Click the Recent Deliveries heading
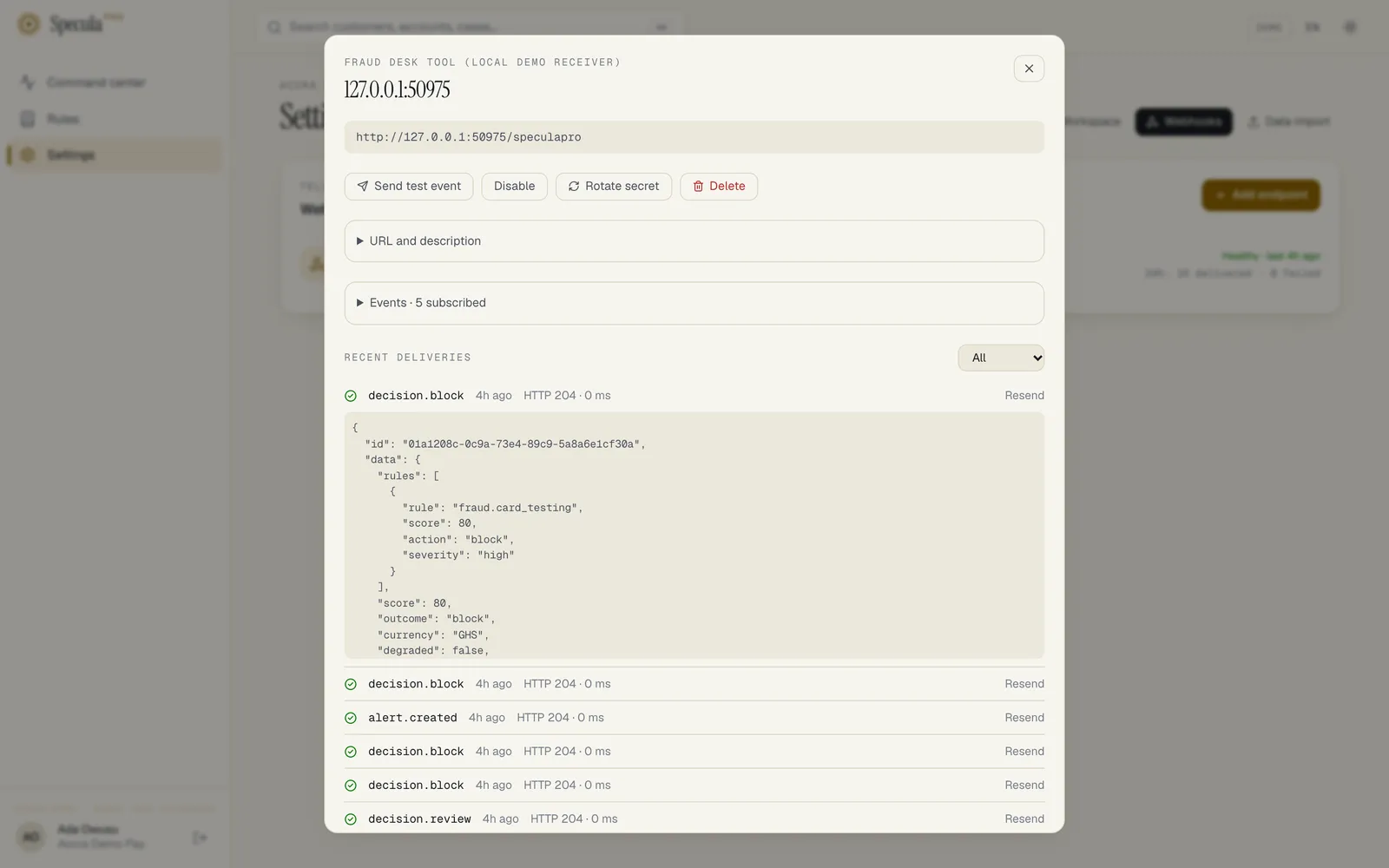This screenshot has width=1389, height=868. pos(407,358)
